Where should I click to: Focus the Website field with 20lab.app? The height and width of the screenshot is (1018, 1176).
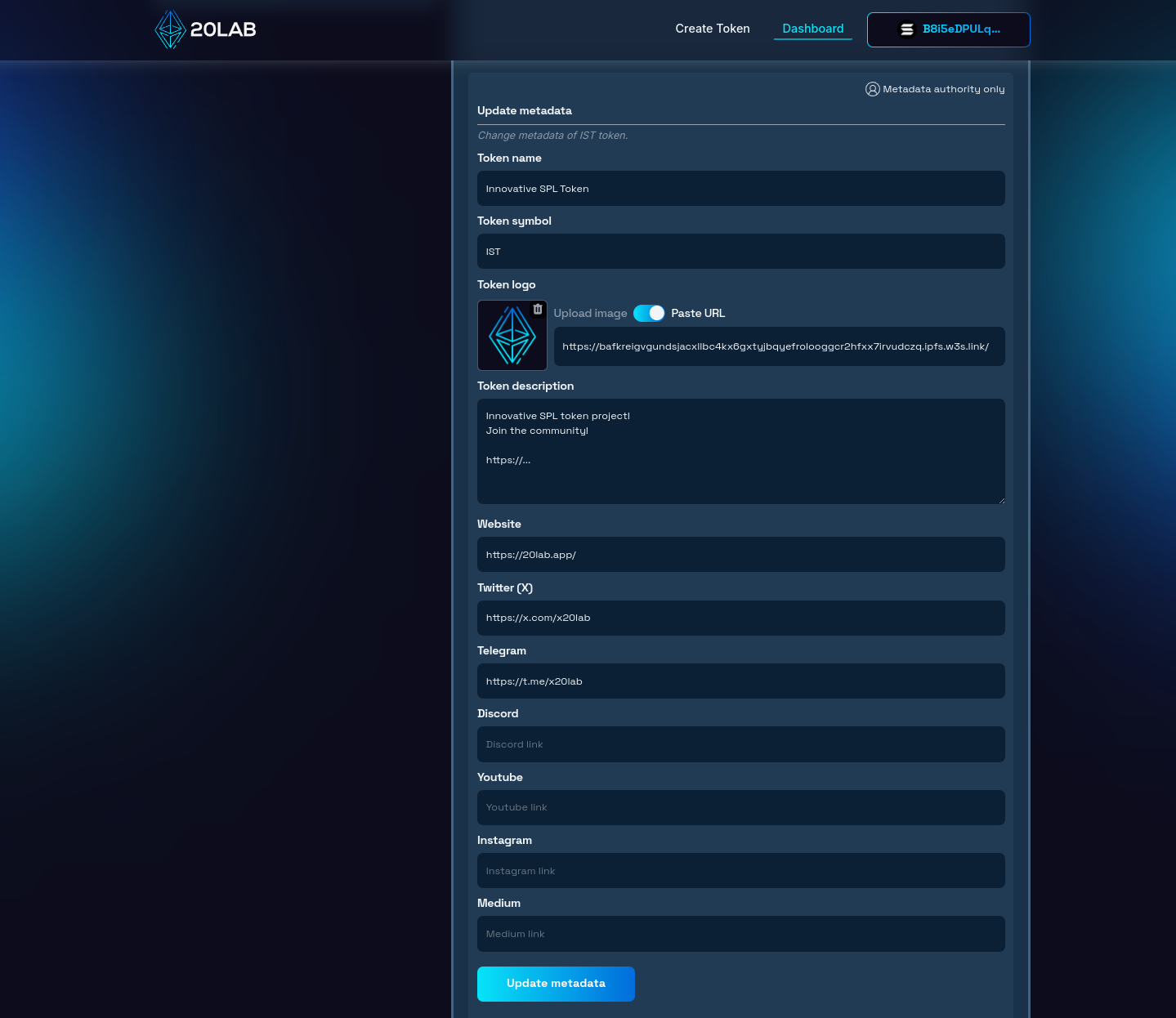(741, 555)
